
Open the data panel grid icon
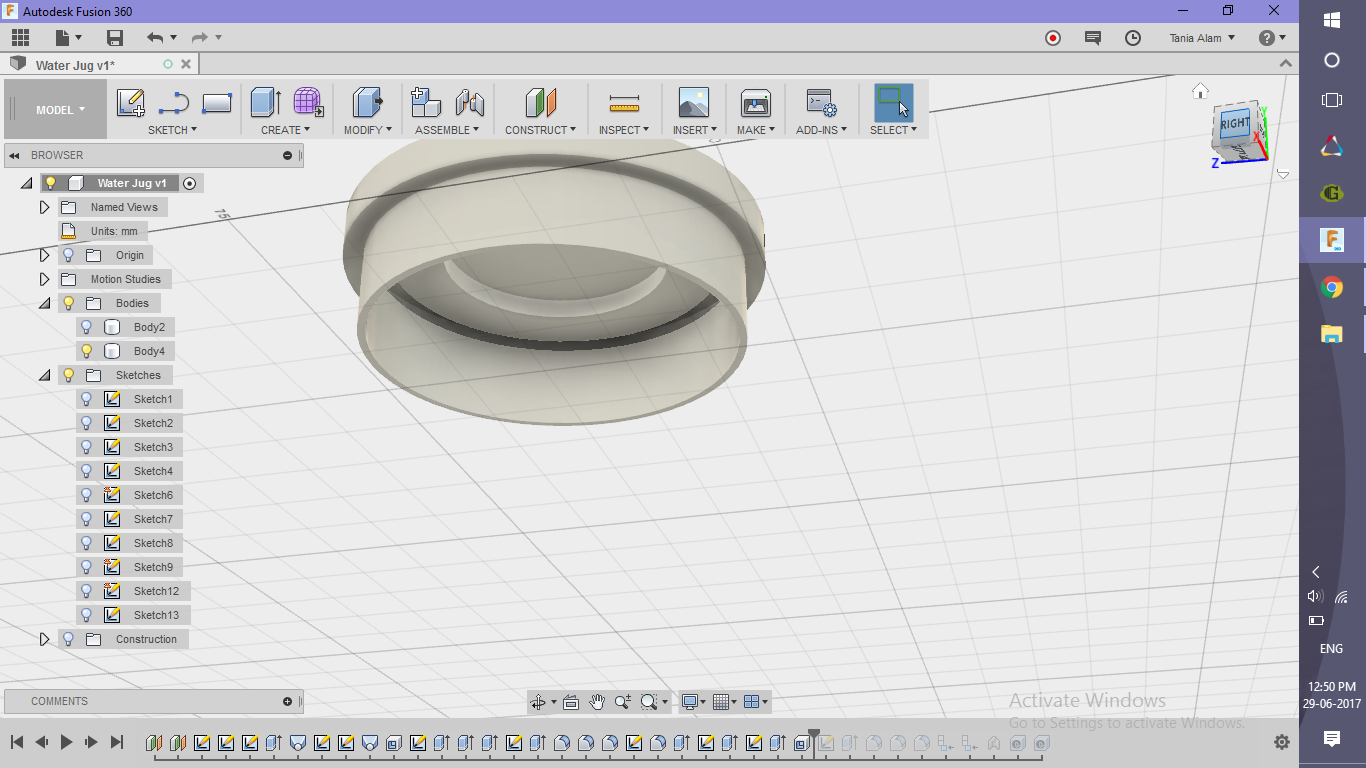[20, 38]
